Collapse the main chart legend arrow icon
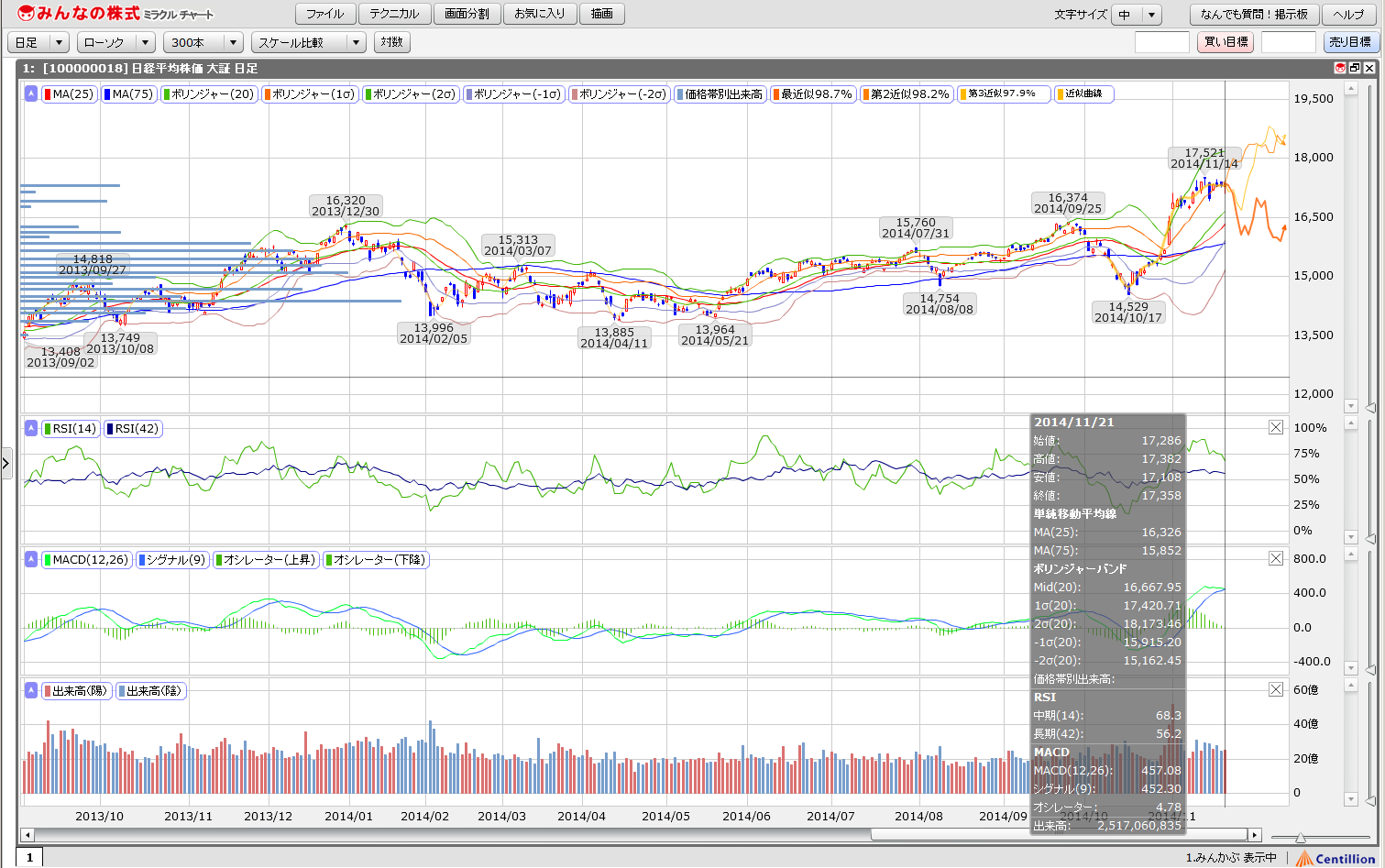The width and height of the screenshot is (1385, 868). pos(31,93)
